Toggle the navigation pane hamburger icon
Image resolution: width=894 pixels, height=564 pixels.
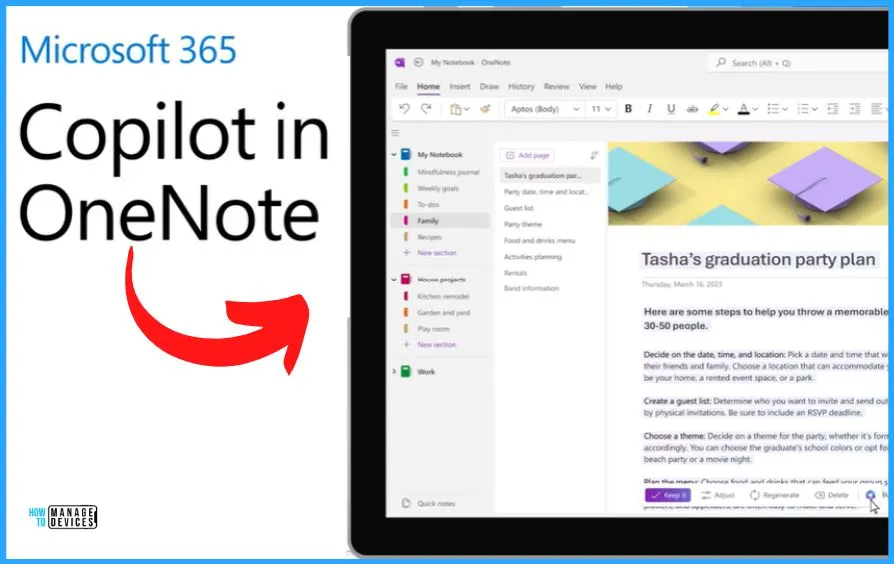point(396,133)
